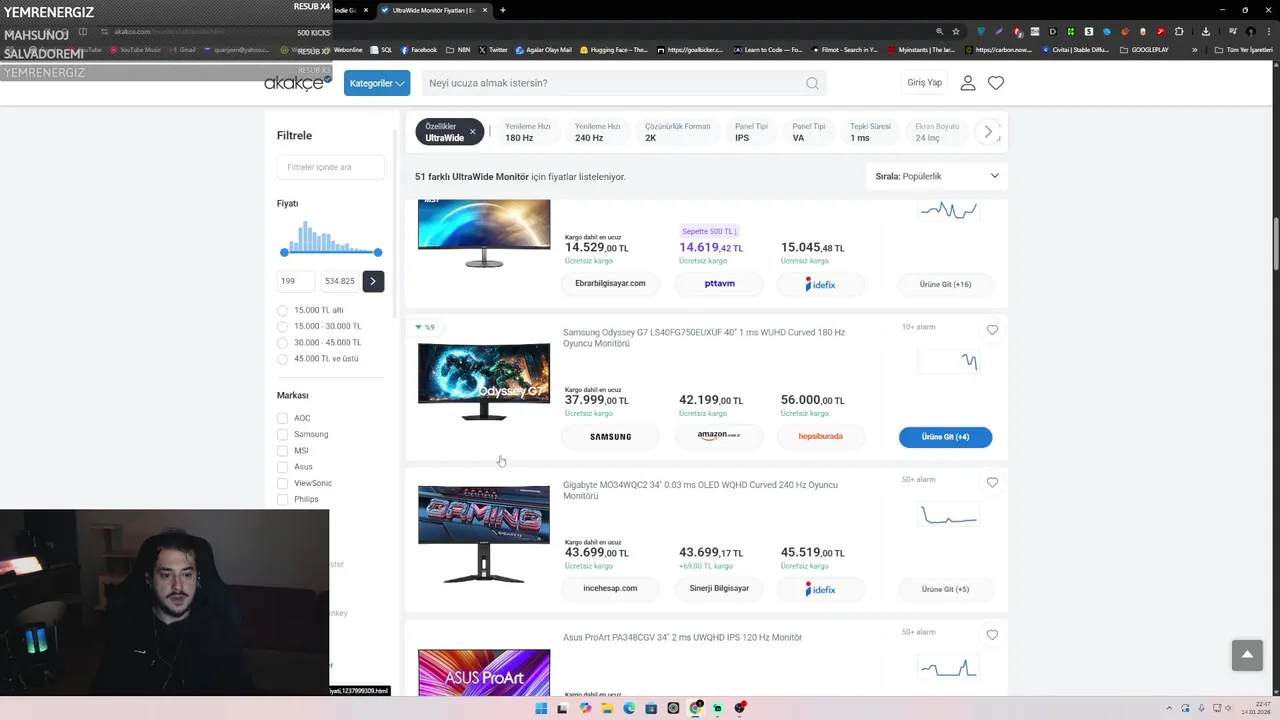Apply the price range with arrow button
Viewport: 1280px width, 720px height.
373,281
